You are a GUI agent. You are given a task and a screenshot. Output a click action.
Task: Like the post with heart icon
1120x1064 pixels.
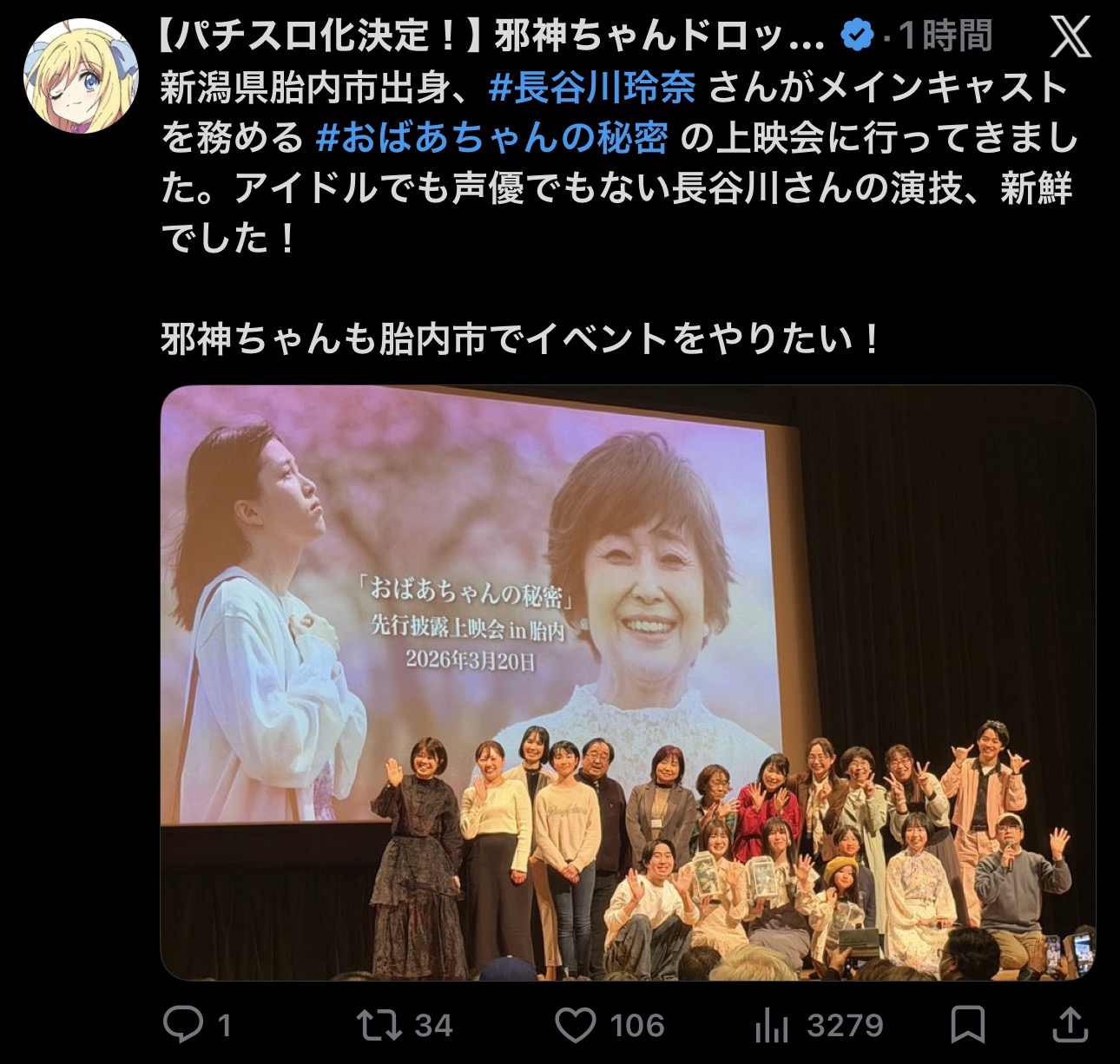coord(576,1025)
